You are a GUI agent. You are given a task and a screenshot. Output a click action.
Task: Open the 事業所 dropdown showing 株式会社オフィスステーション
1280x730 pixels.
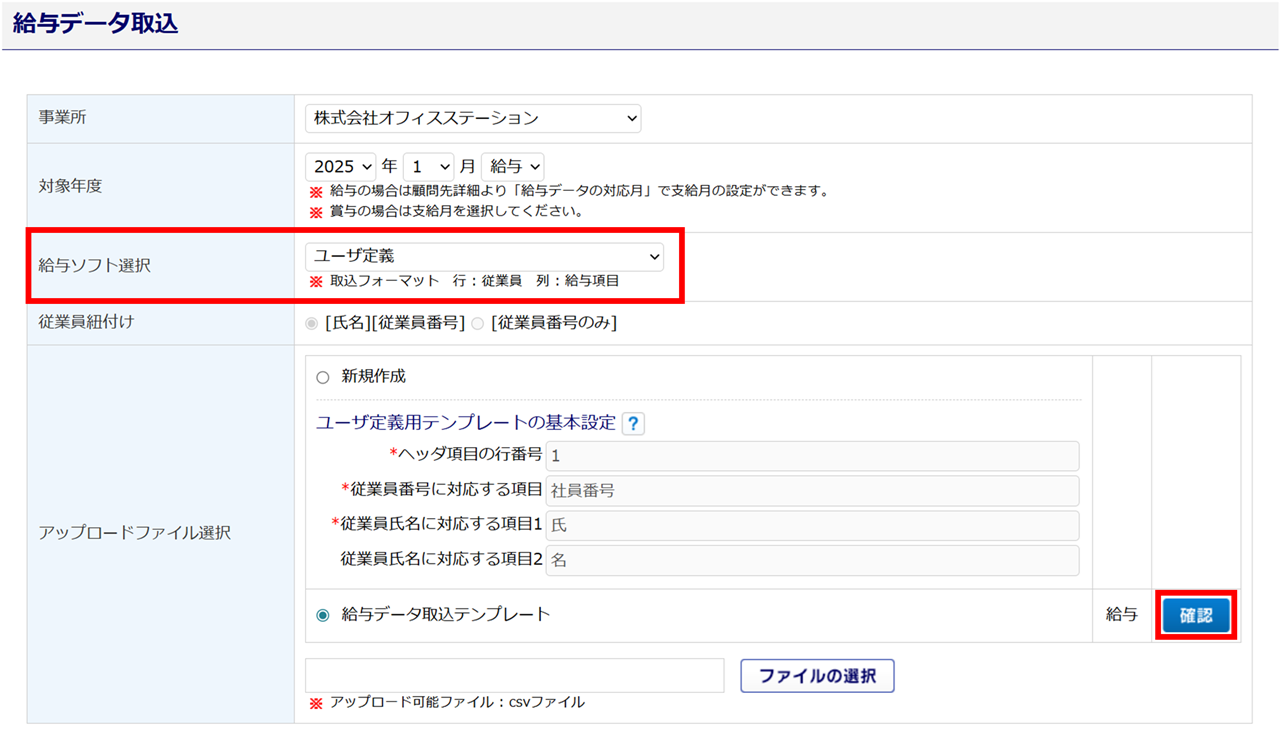472,118
